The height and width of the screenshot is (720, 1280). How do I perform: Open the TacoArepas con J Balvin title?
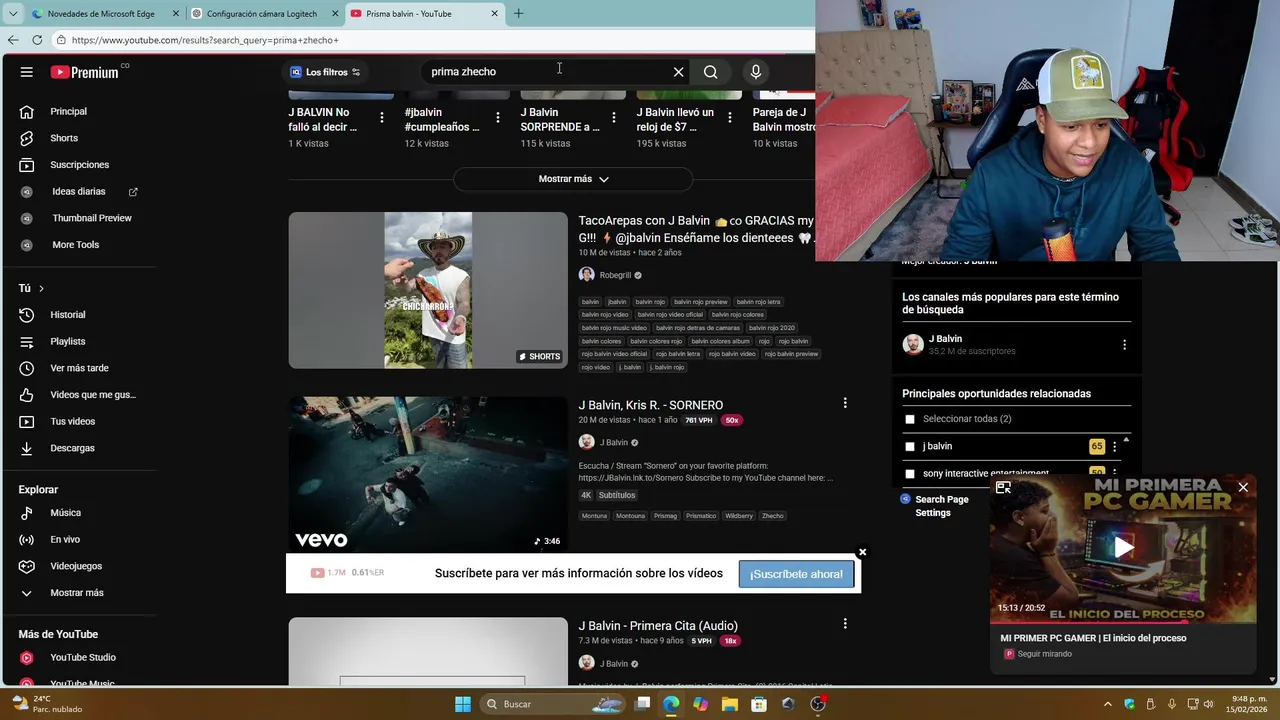point(696,229)
